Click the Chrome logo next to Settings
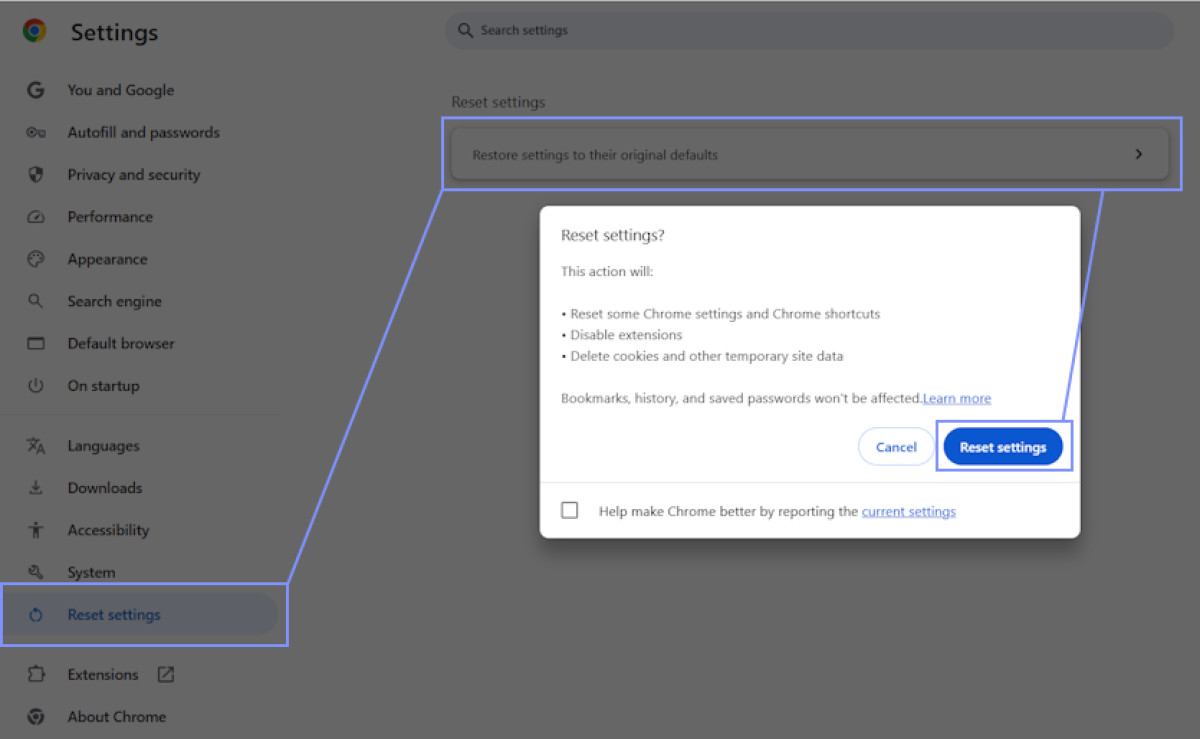The height and width of the screenshot is (739, 1200). [x=35, y=31]
